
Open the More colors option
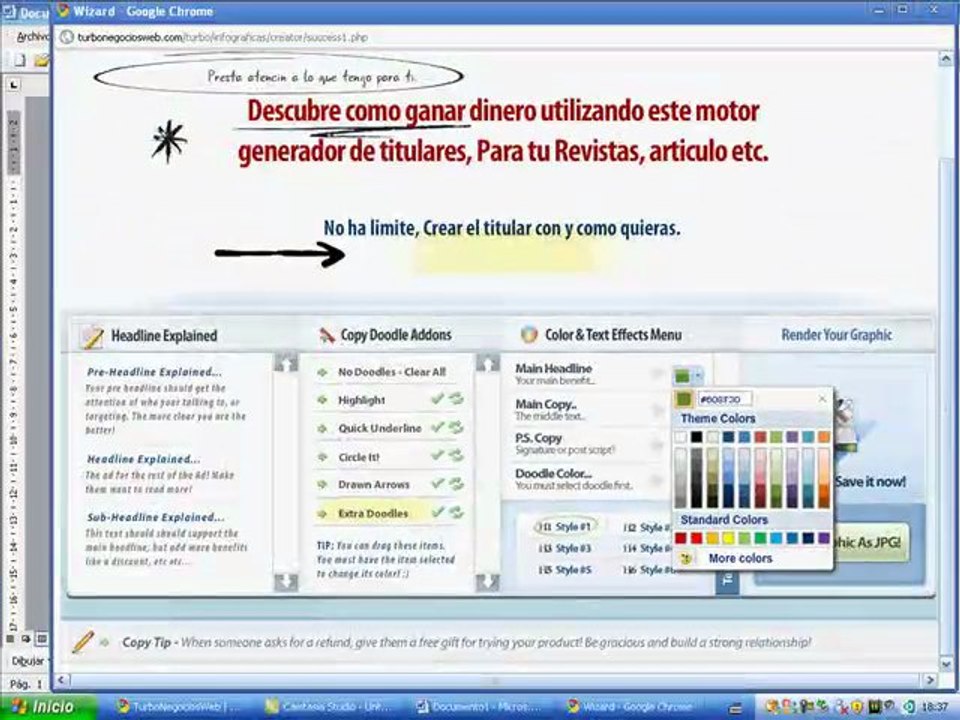coord(740,558)
